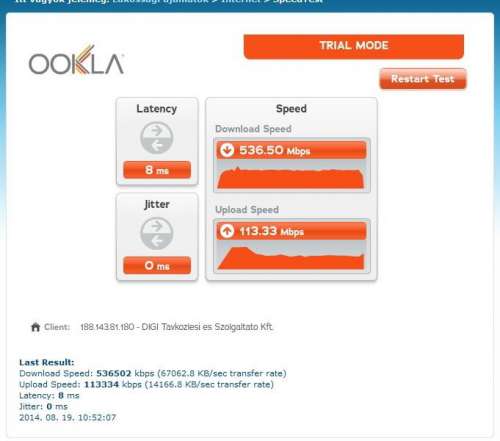Viewport: 500px width, 441px height.
Task: Click the 113.33 Mbps readout
Action: click(x=271, y=231)
